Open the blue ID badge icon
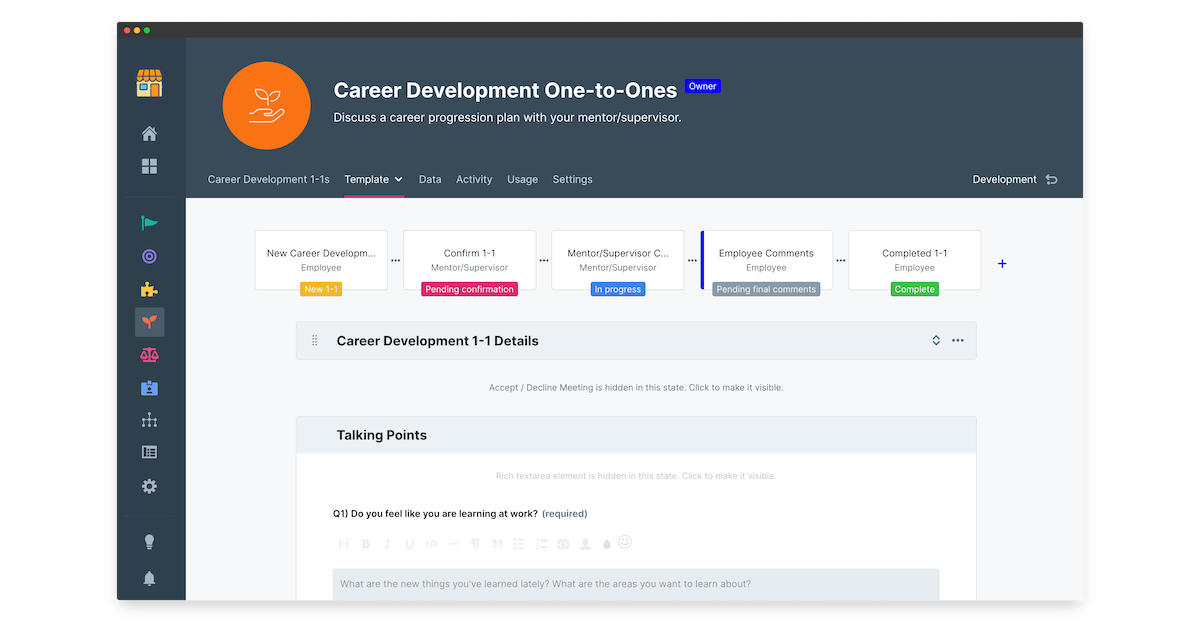Viewport: 1200px width, 622px height. pyautogui.click(x=149, y=387)
